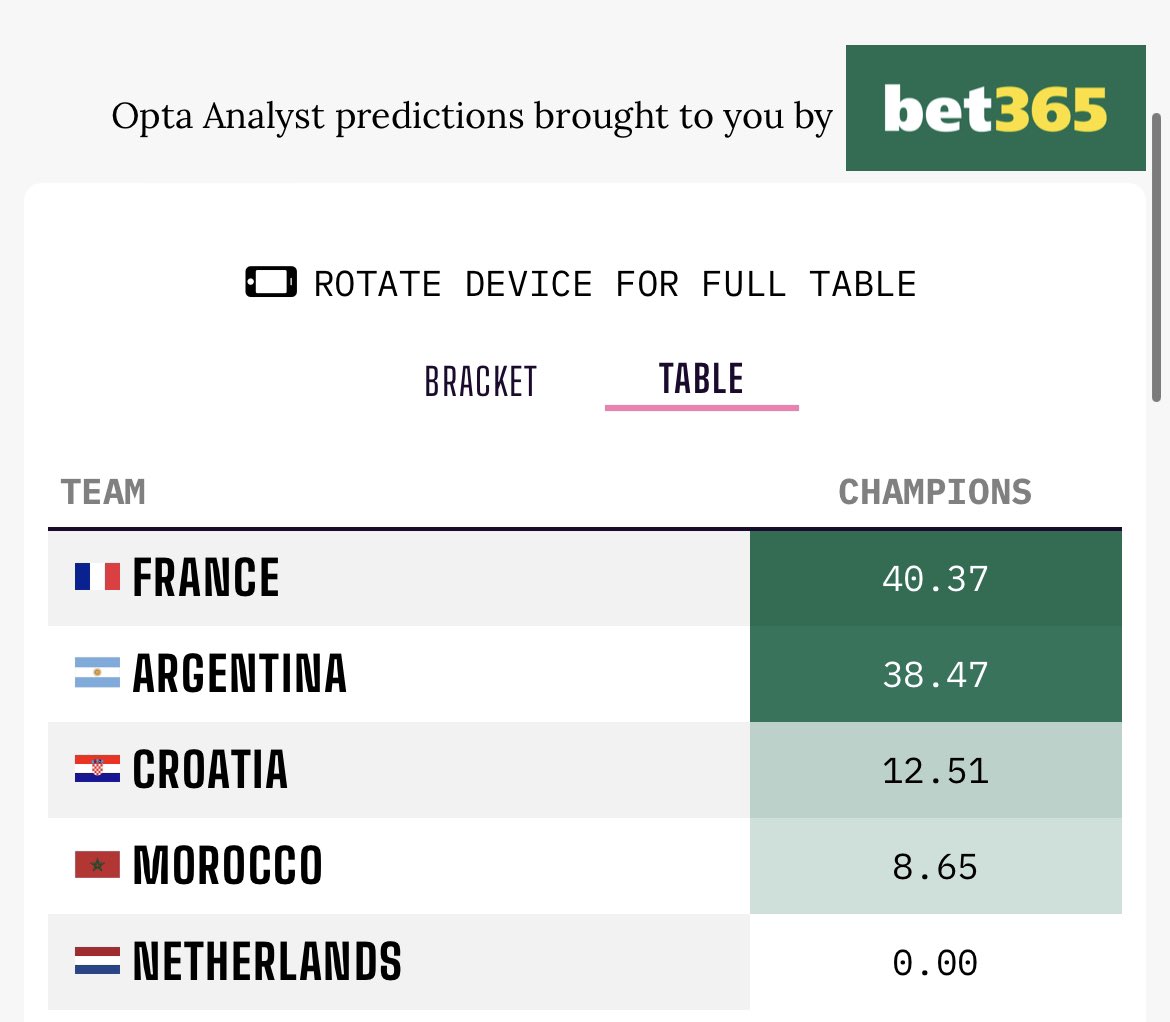Click the page scrollbar thumb

point(1157,257)
